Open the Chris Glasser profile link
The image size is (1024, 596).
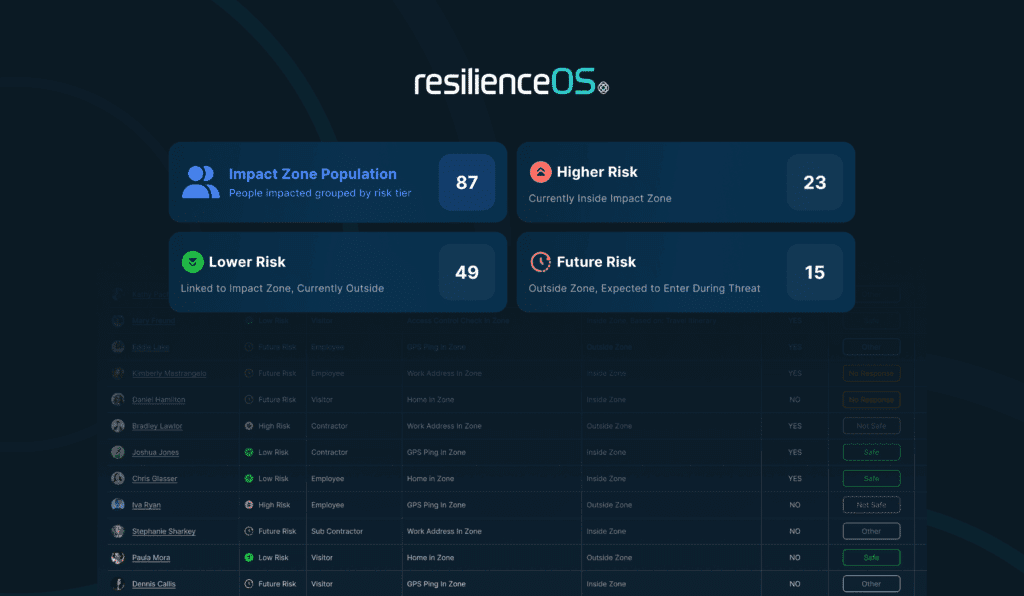pos(154,478)
